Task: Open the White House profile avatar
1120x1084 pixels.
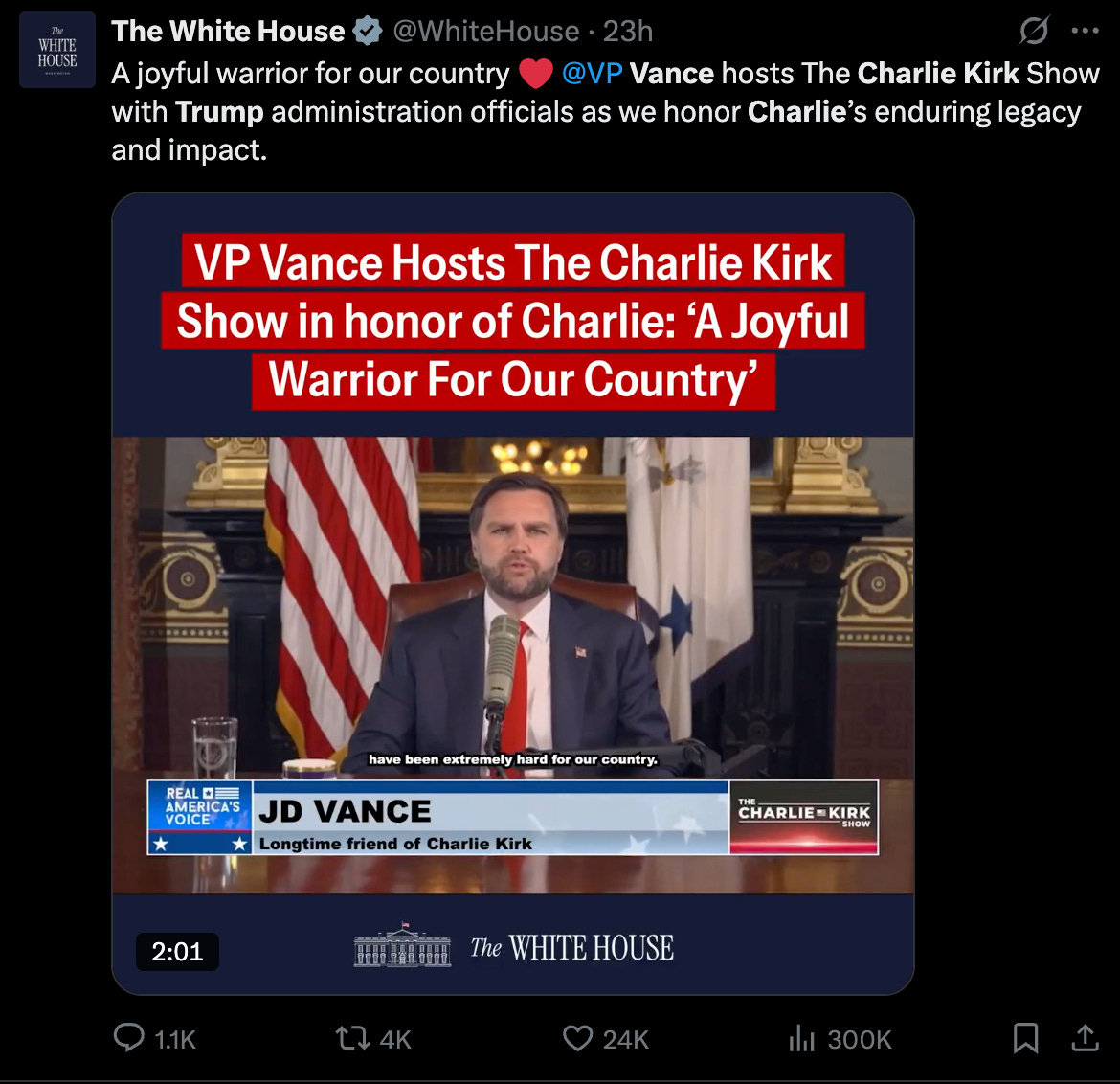Action: click(x=57, y=49)
